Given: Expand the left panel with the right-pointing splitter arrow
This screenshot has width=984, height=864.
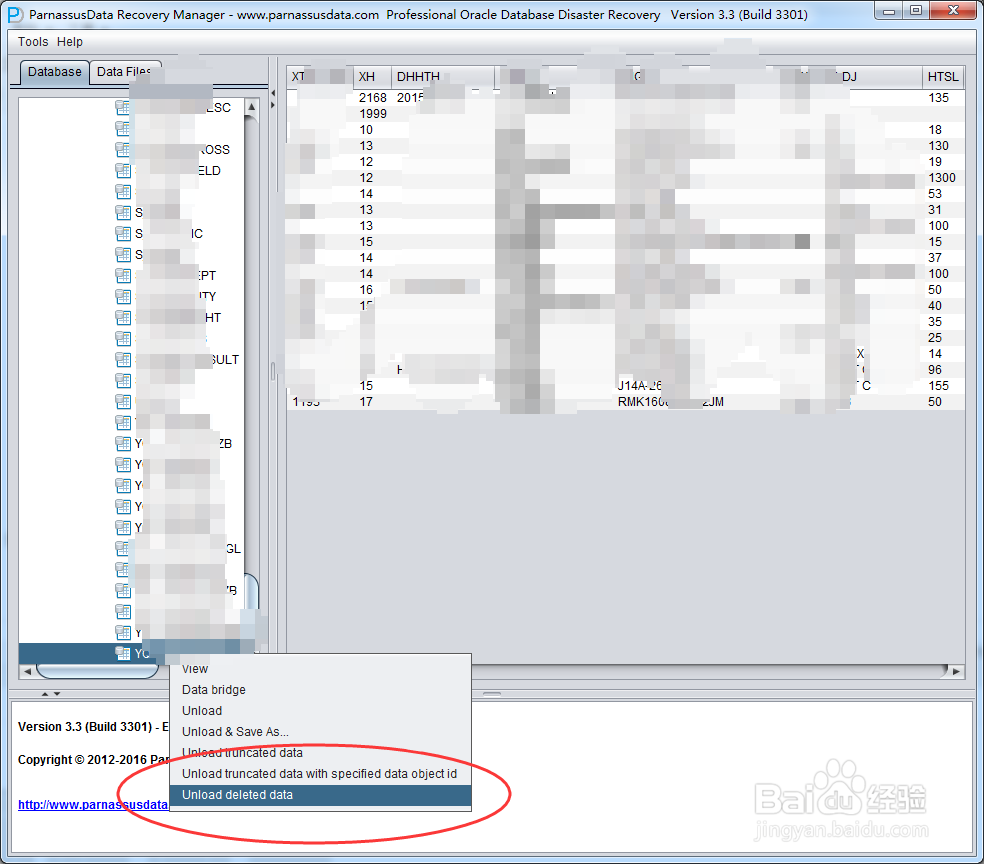Looking at the screenshot, I should click(272, 105).
